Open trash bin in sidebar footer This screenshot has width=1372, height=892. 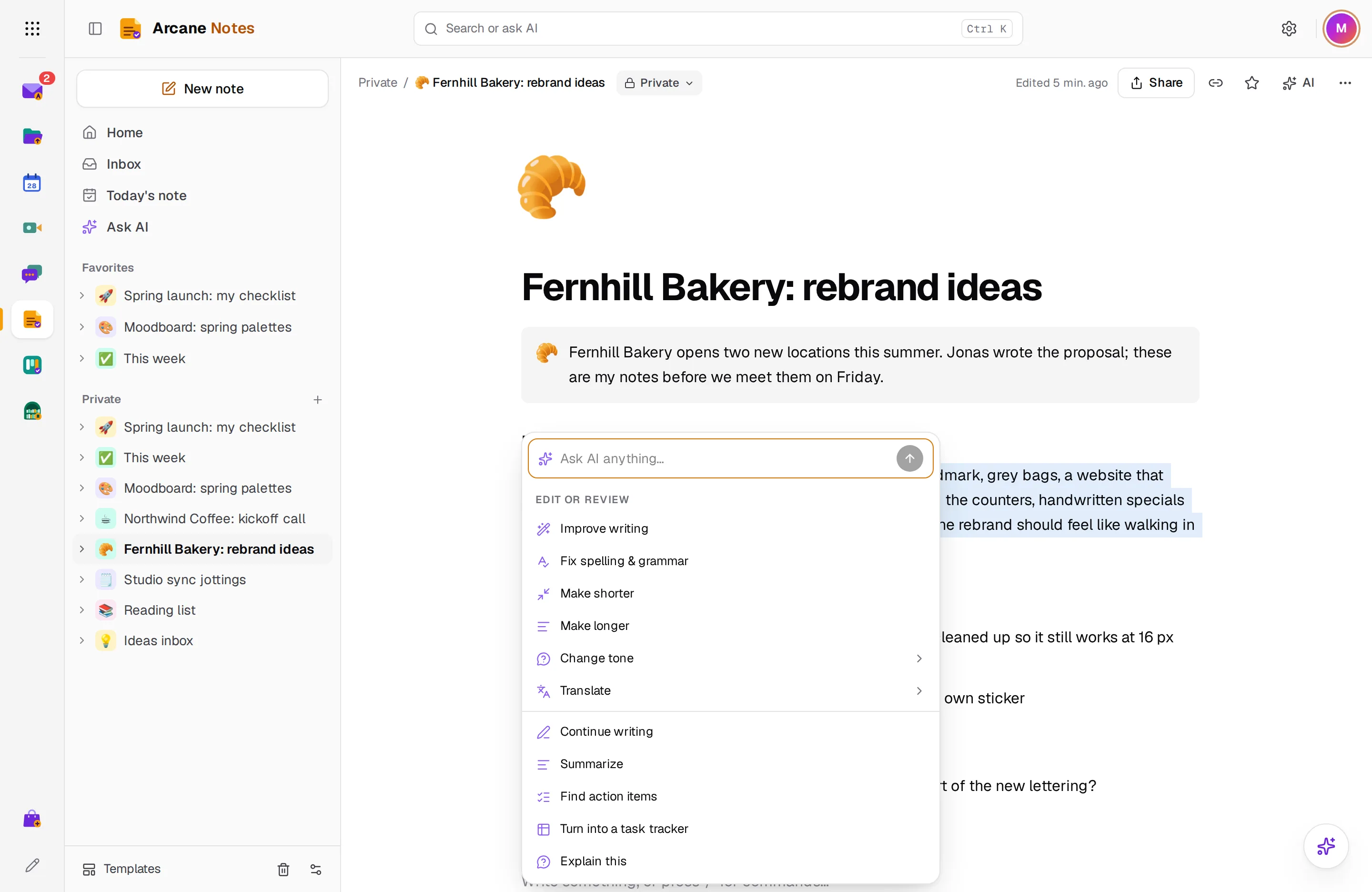[283, 869]
